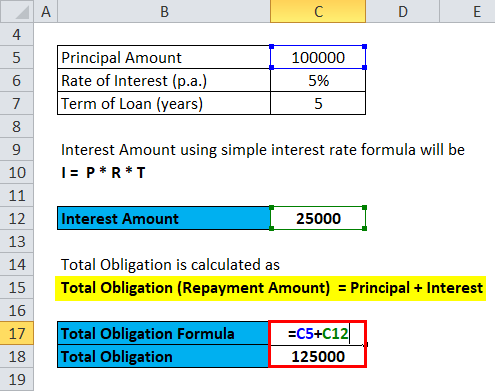Click the Rate of Interest (p.a.) cell
Image resolution: width=495 pixels, height=391 pixels.
[x=164, y=80]
